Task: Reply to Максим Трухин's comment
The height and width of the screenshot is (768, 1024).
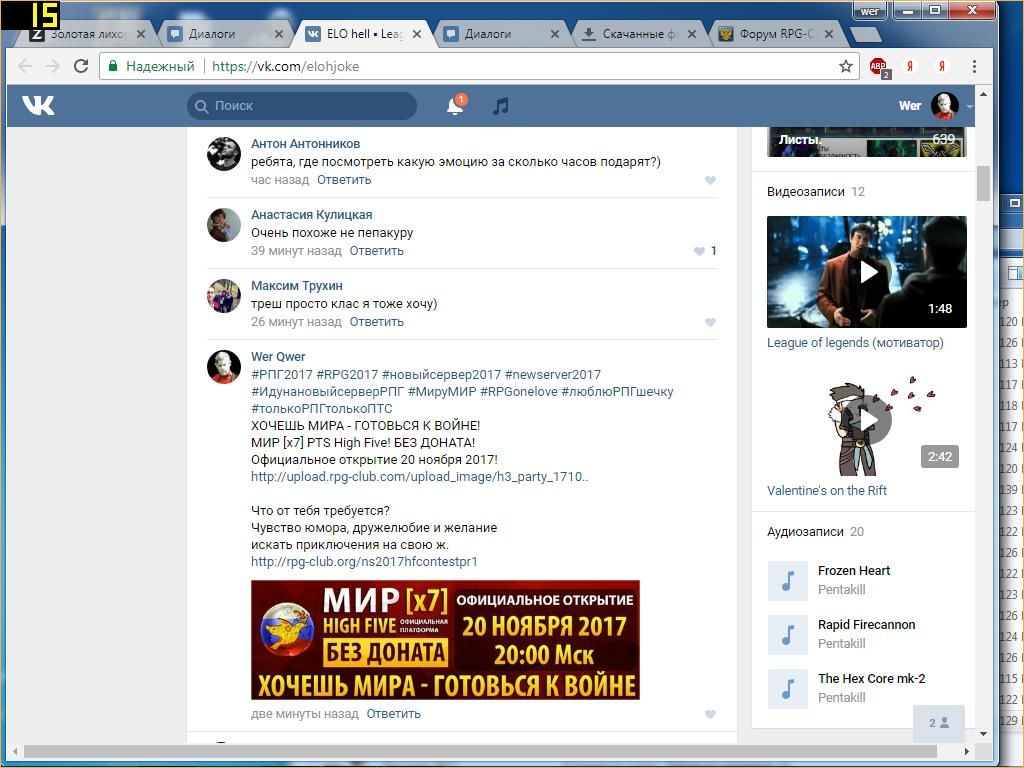Action: point(376,322)
